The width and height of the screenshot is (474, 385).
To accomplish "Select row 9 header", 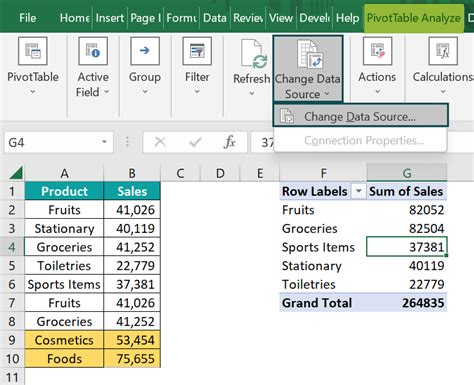I will (12, 340).
